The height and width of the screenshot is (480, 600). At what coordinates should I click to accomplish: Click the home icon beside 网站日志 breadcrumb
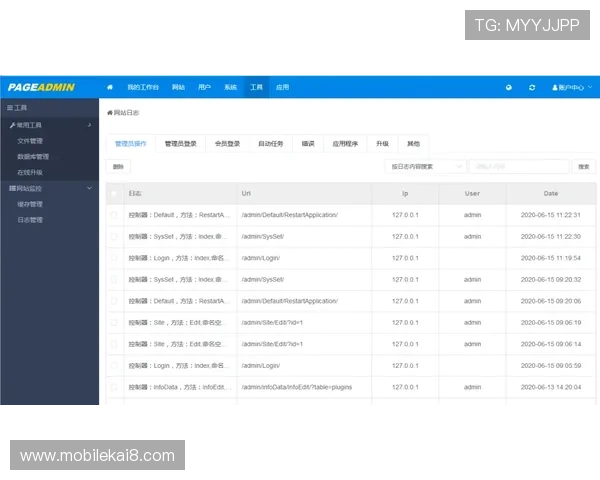point(110,113)
